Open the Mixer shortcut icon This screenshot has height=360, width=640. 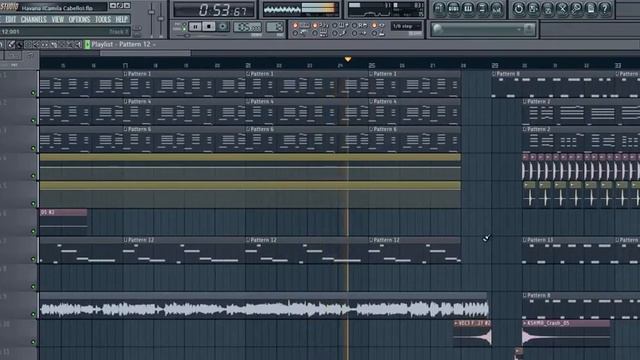[496, 9]
